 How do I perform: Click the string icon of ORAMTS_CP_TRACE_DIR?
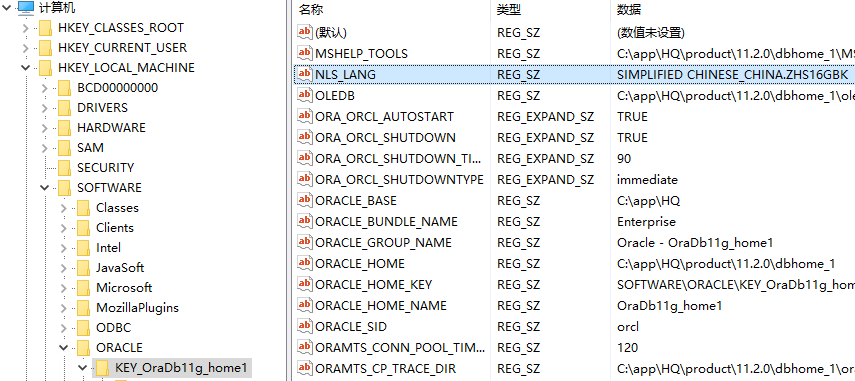305,368
